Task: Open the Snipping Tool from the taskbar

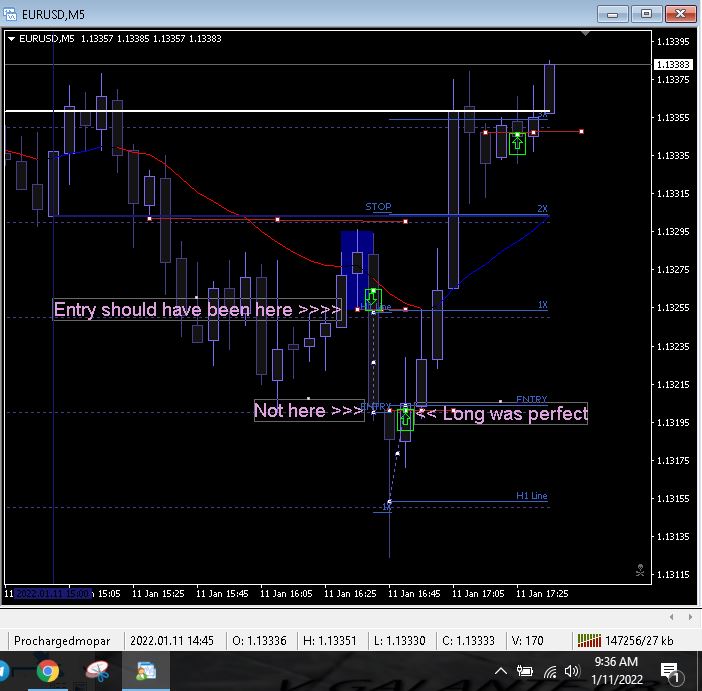Action: [97, 670]
